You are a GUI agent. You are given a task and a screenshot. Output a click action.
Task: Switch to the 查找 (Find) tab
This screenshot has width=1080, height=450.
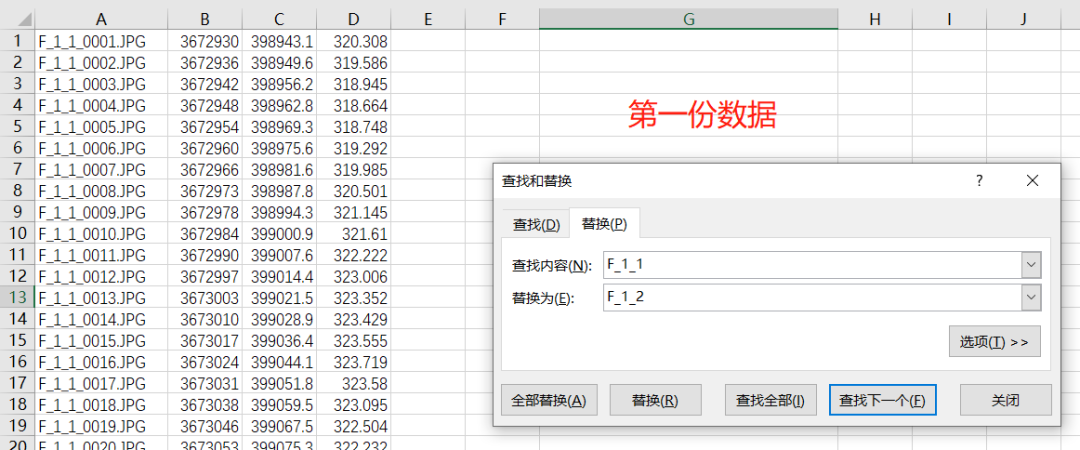click(536, 225)
